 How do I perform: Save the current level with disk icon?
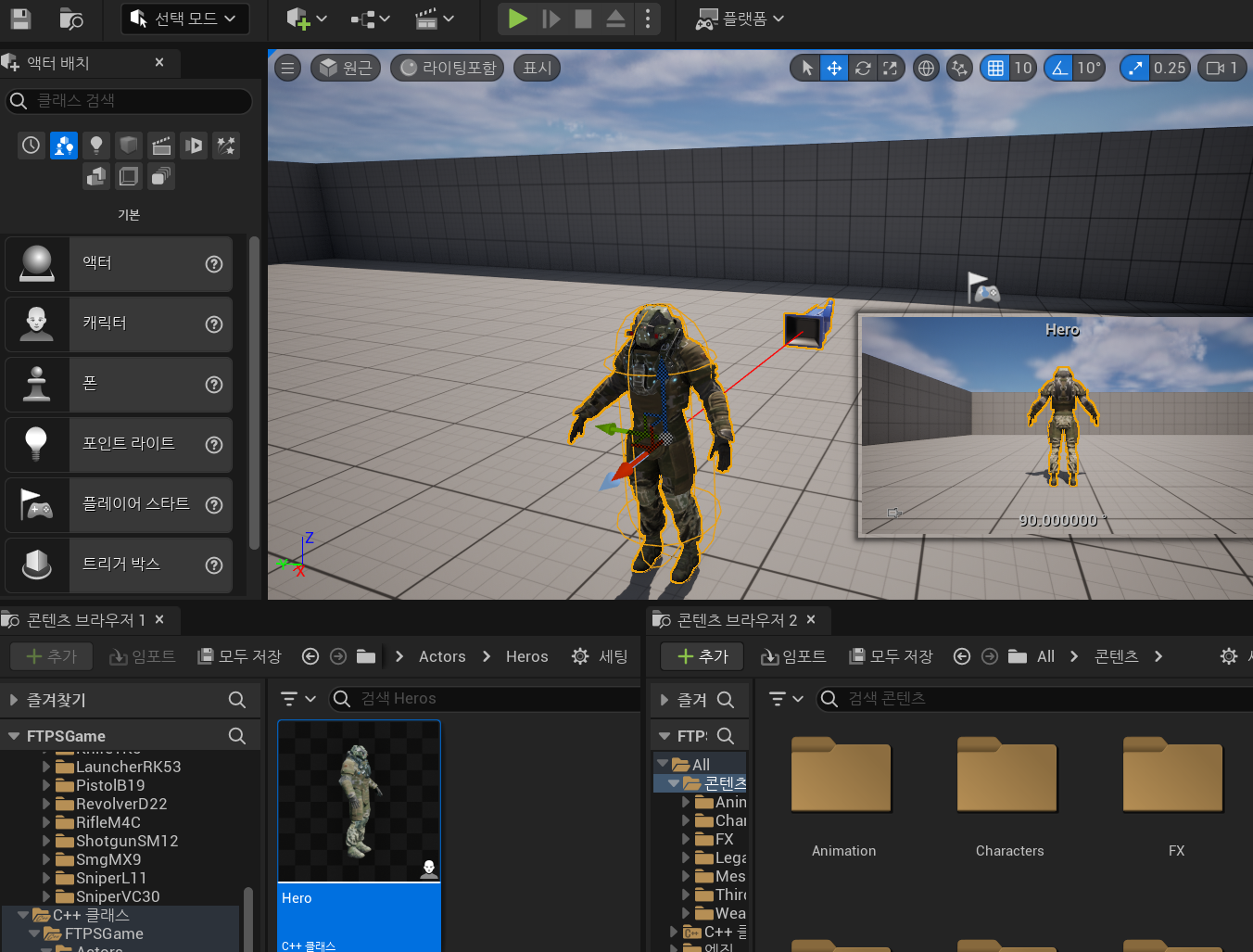pyautogui.click(x=20, y=18)
